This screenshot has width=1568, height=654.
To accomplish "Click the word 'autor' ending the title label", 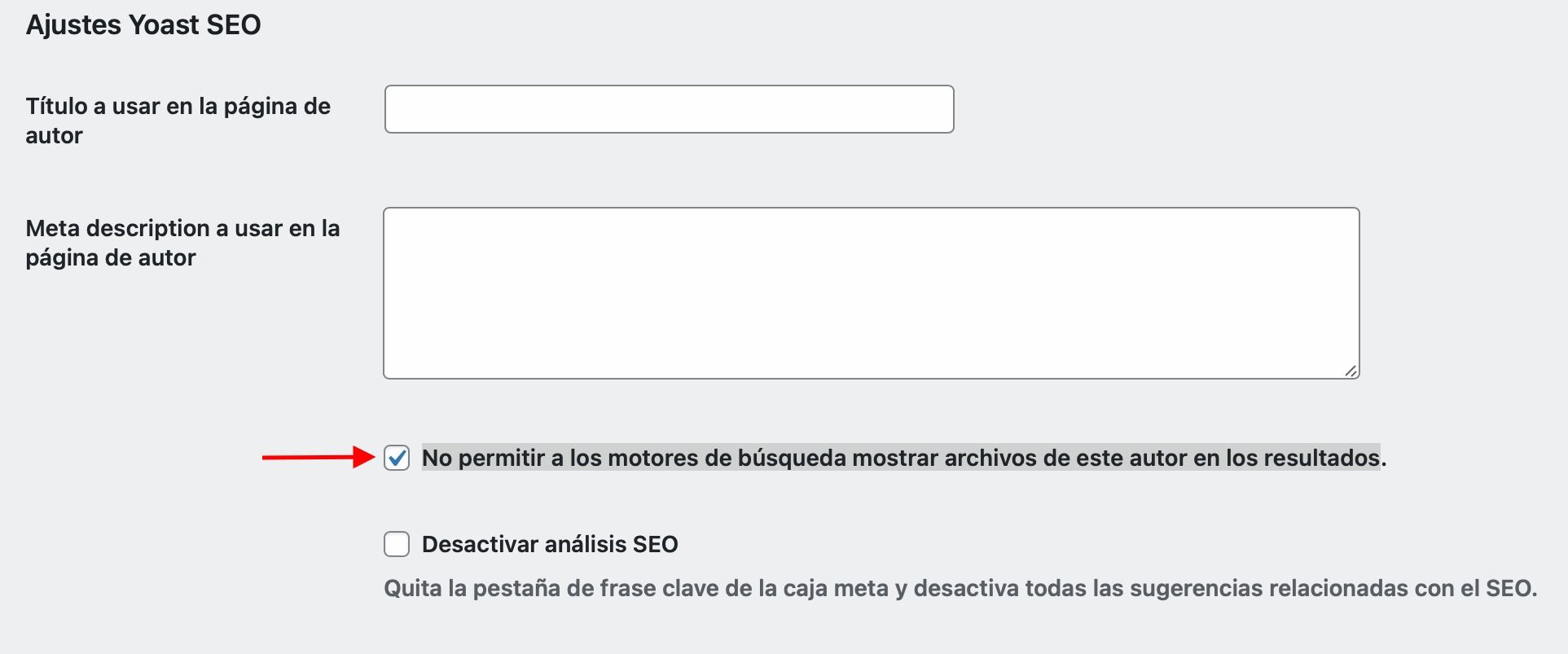I will point(54,135).
